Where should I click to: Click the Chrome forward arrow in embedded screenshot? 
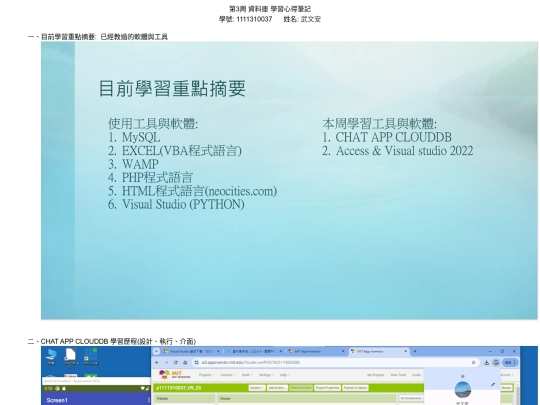(166, 362)
